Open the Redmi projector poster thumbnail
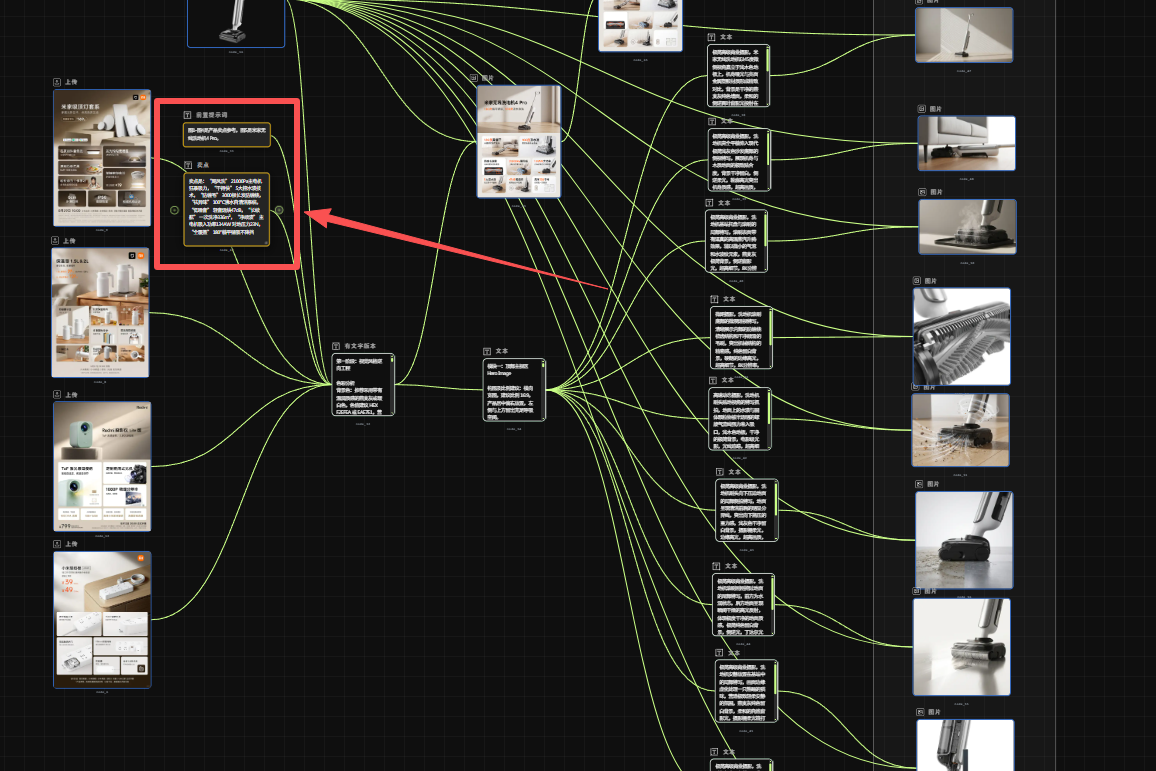1156x771 pixels. click(101, 466)
